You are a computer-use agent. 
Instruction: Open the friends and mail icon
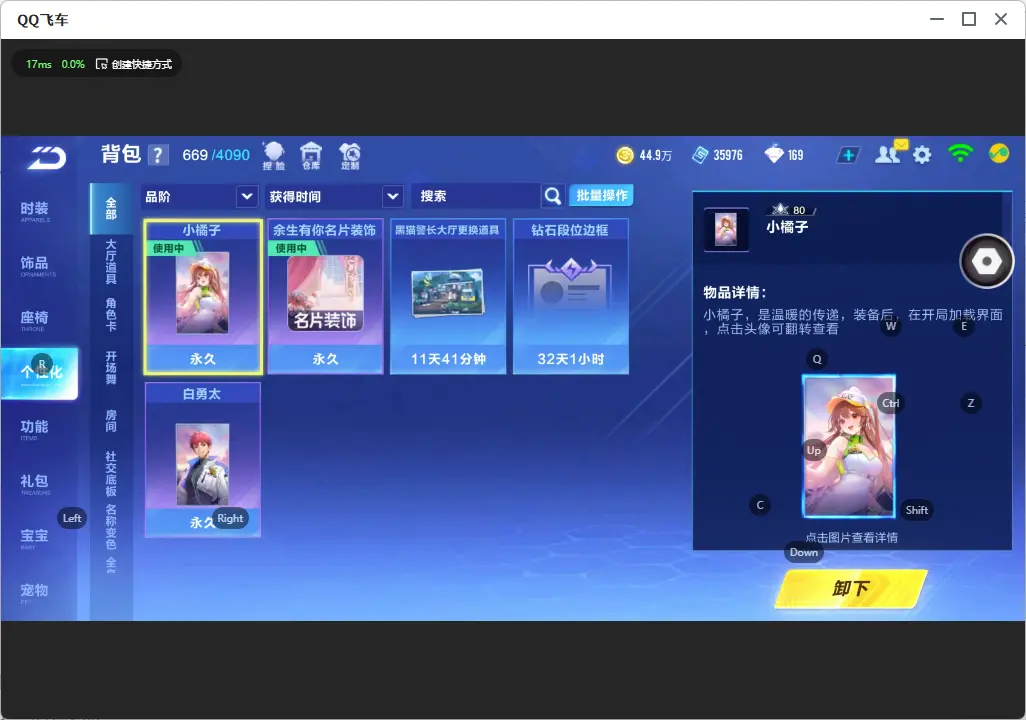(x=890, y=153)
